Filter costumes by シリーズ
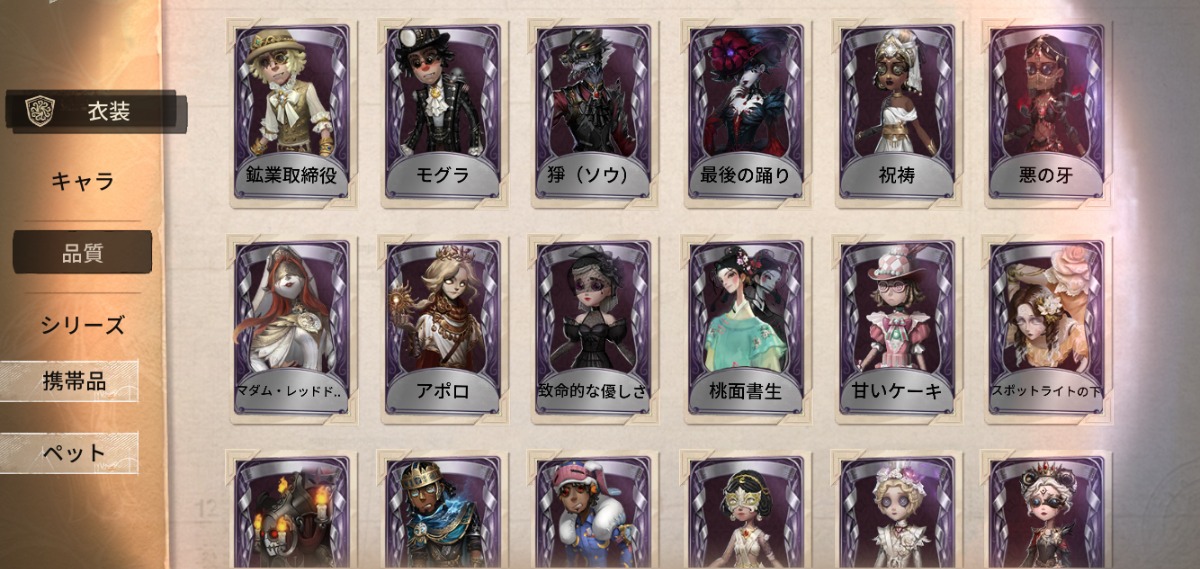The image size is (1200, 569). [82, 325]
